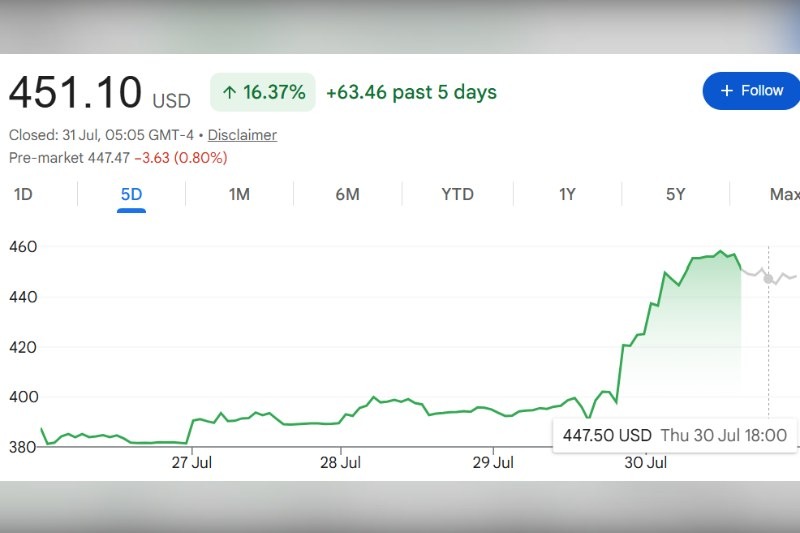Click the 447.50 USD price tooltip
This screenshot has height=533, width=800.
tap(675, 436)
